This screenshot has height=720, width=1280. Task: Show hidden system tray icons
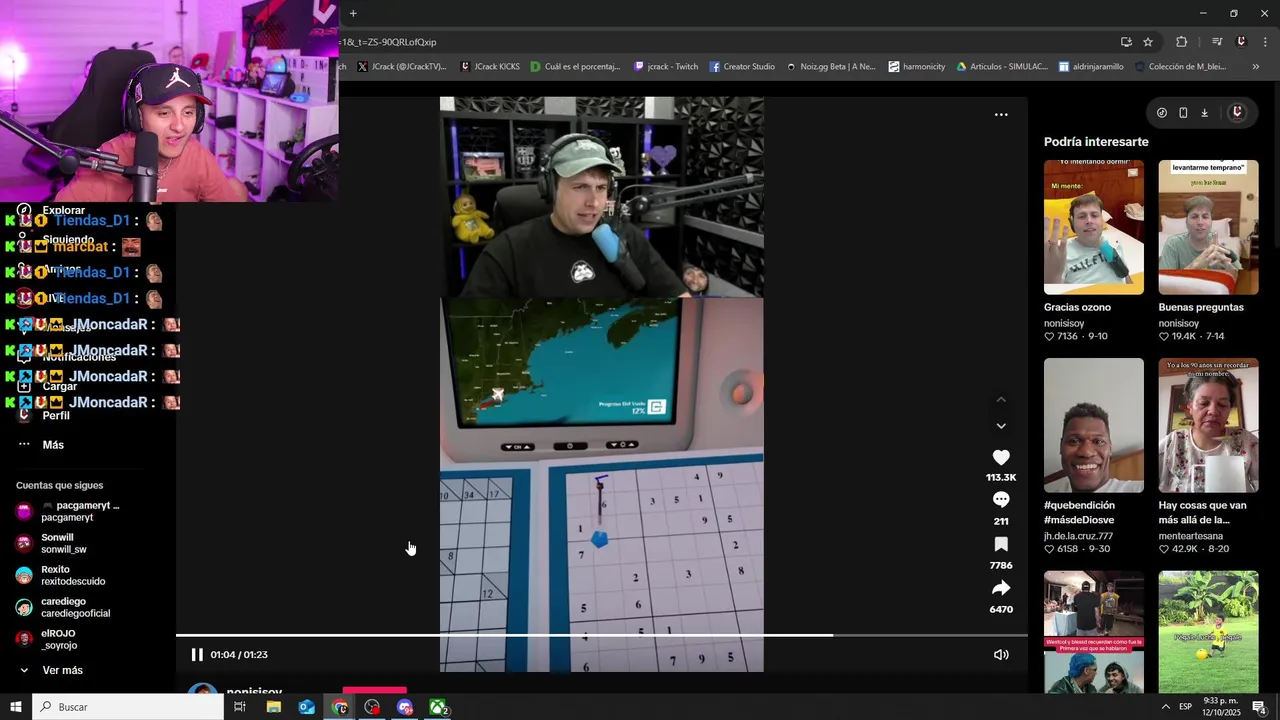(x=1165, y=707)
